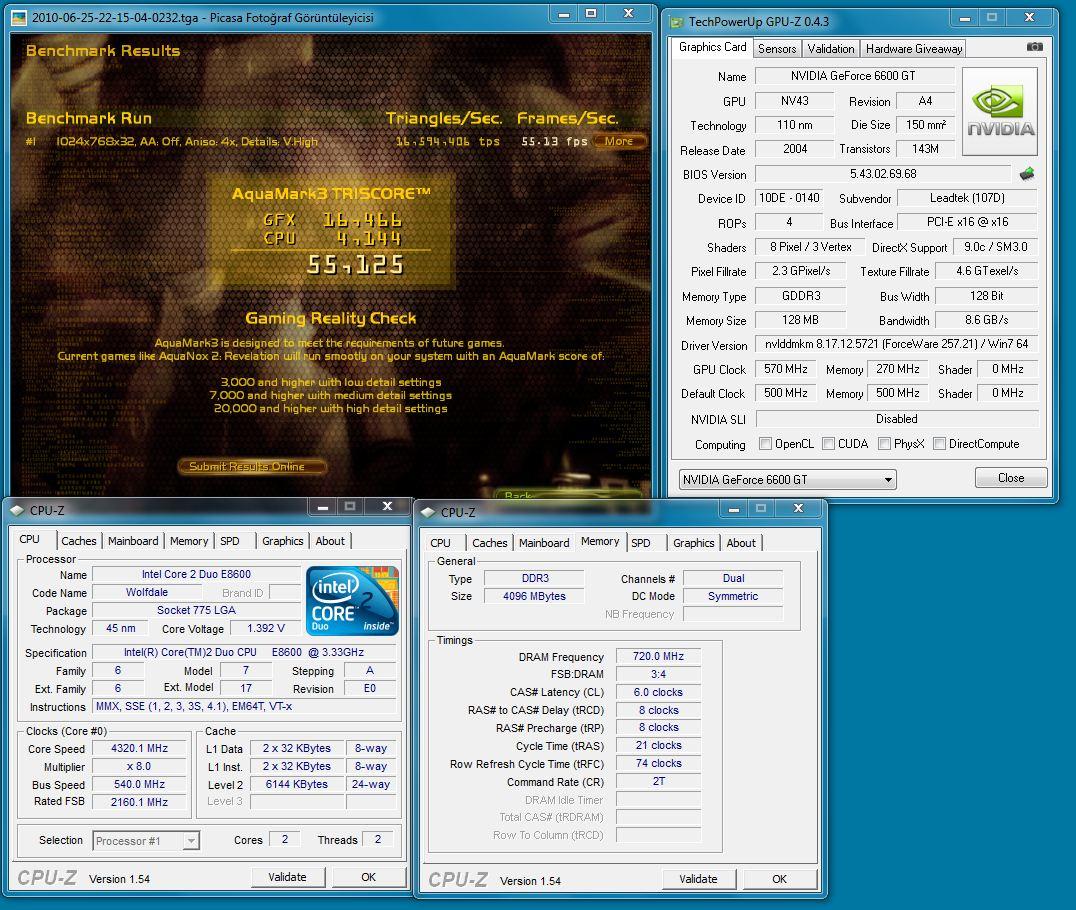
Task: Click OK in the left CPU-Z window
Action: coord(369,877)
